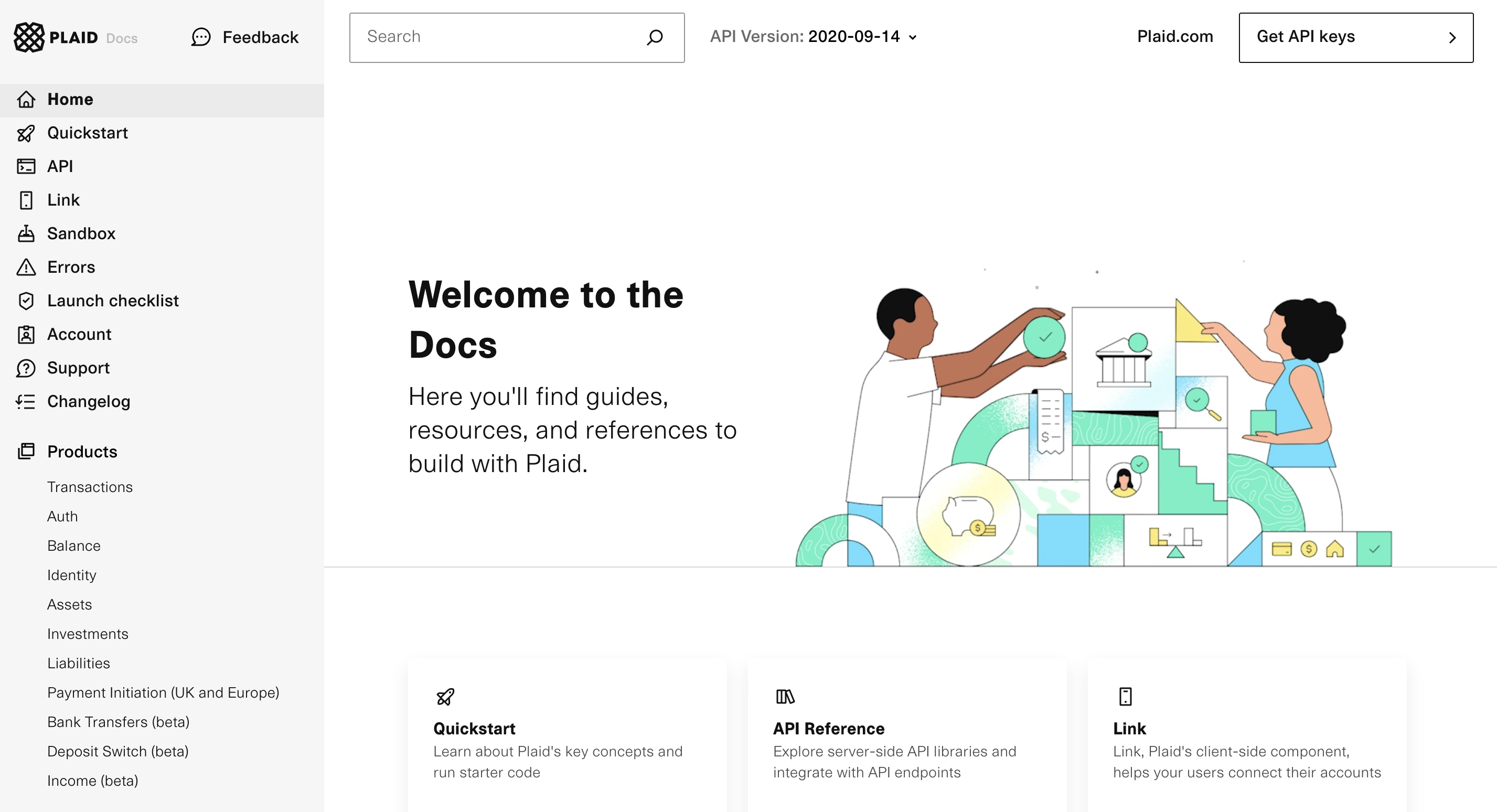Open the API sidebar menu item

60,166
